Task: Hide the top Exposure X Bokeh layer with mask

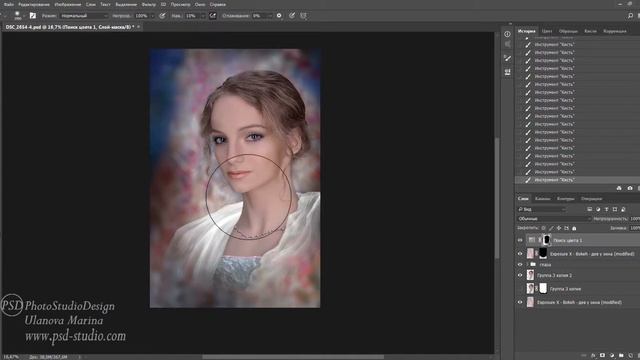Action: (520, 253)
